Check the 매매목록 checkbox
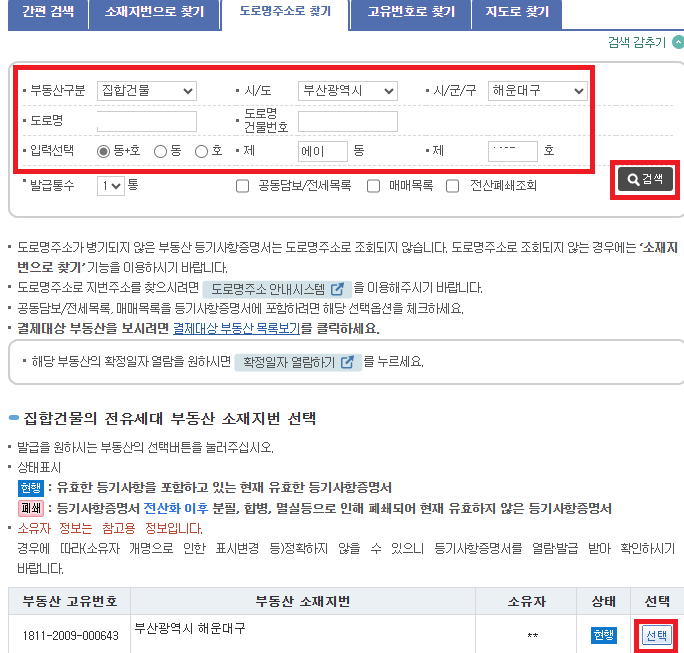Viewport: 684px width, 653px height. (x=373, y=186)
